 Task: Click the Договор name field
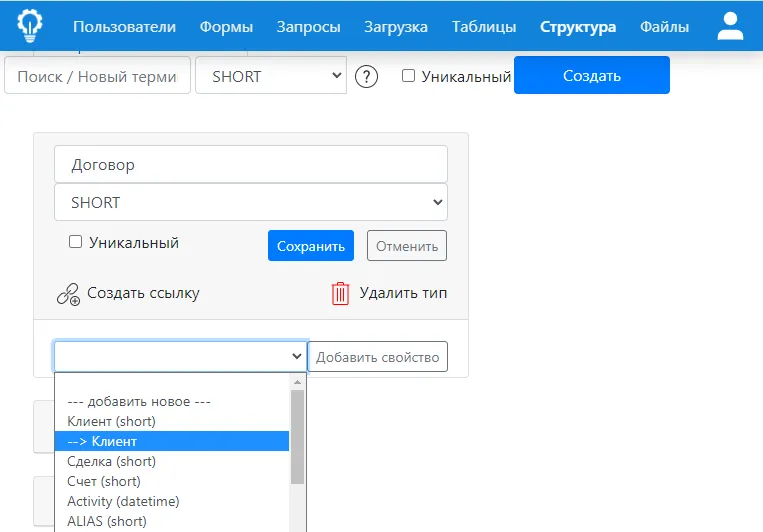[x=251, y=165]
